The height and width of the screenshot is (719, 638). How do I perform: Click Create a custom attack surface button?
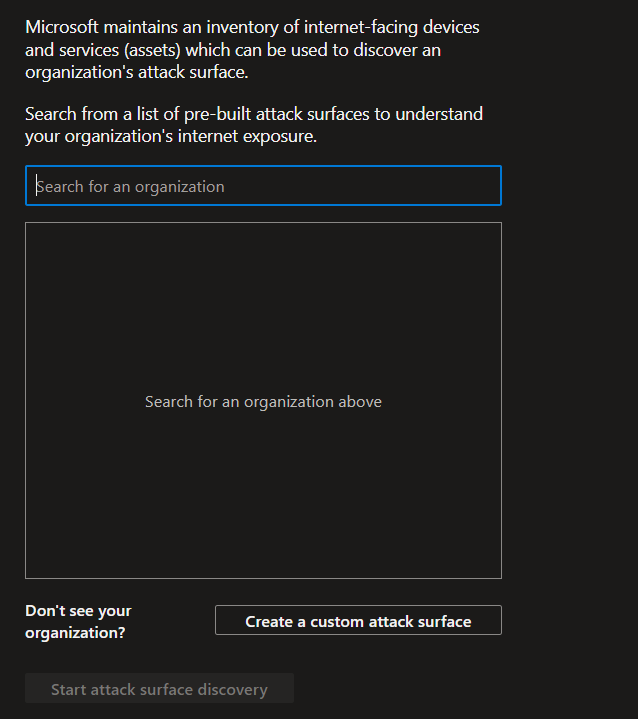click(358, 620)
